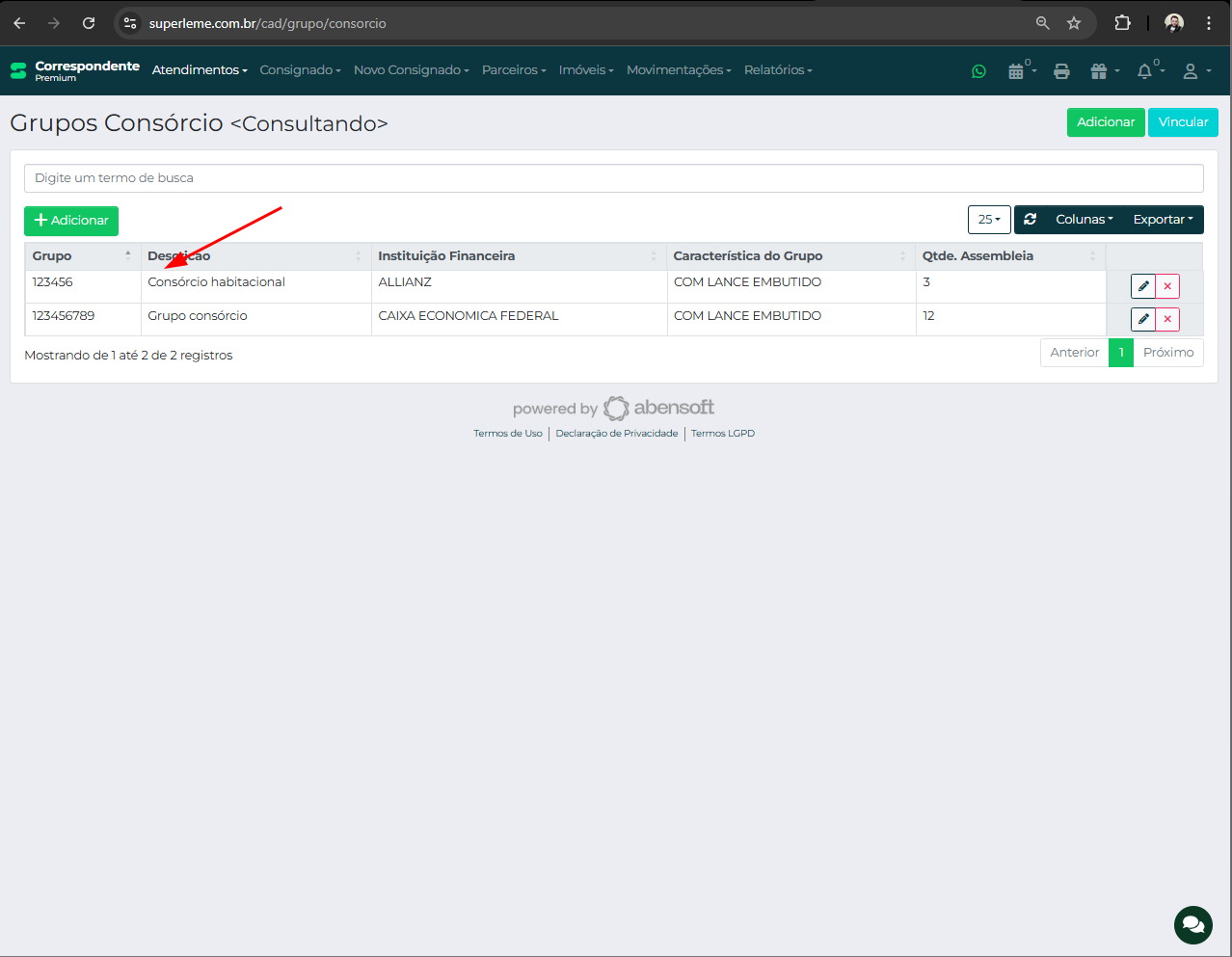Open the Relatórios menu
Viewport: 1232px width, 957px height.
(x=778, y=70)
